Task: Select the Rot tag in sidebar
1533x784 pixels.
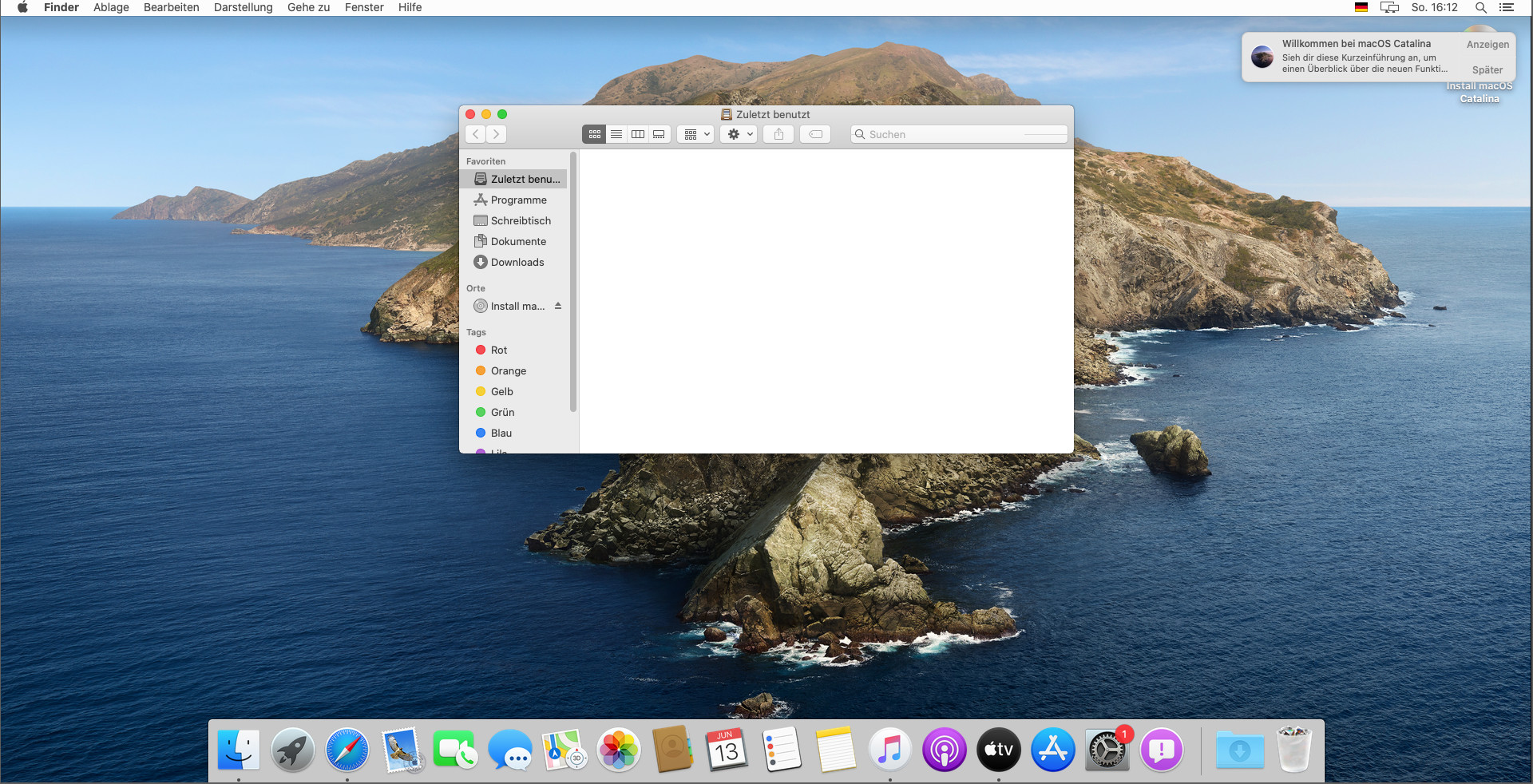Action: tap(499, 350)
